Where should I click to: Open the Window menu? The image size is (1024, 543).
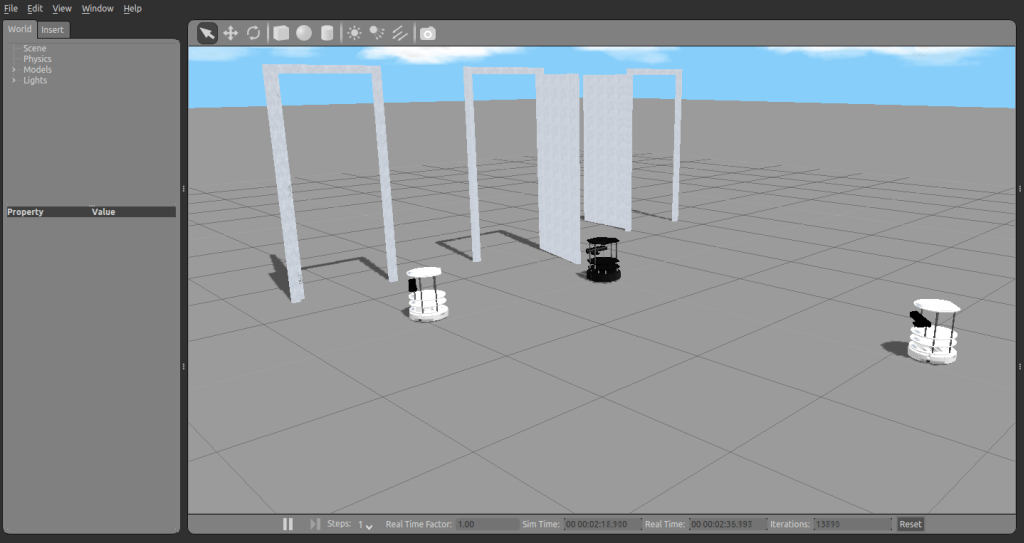pos(97,8)
